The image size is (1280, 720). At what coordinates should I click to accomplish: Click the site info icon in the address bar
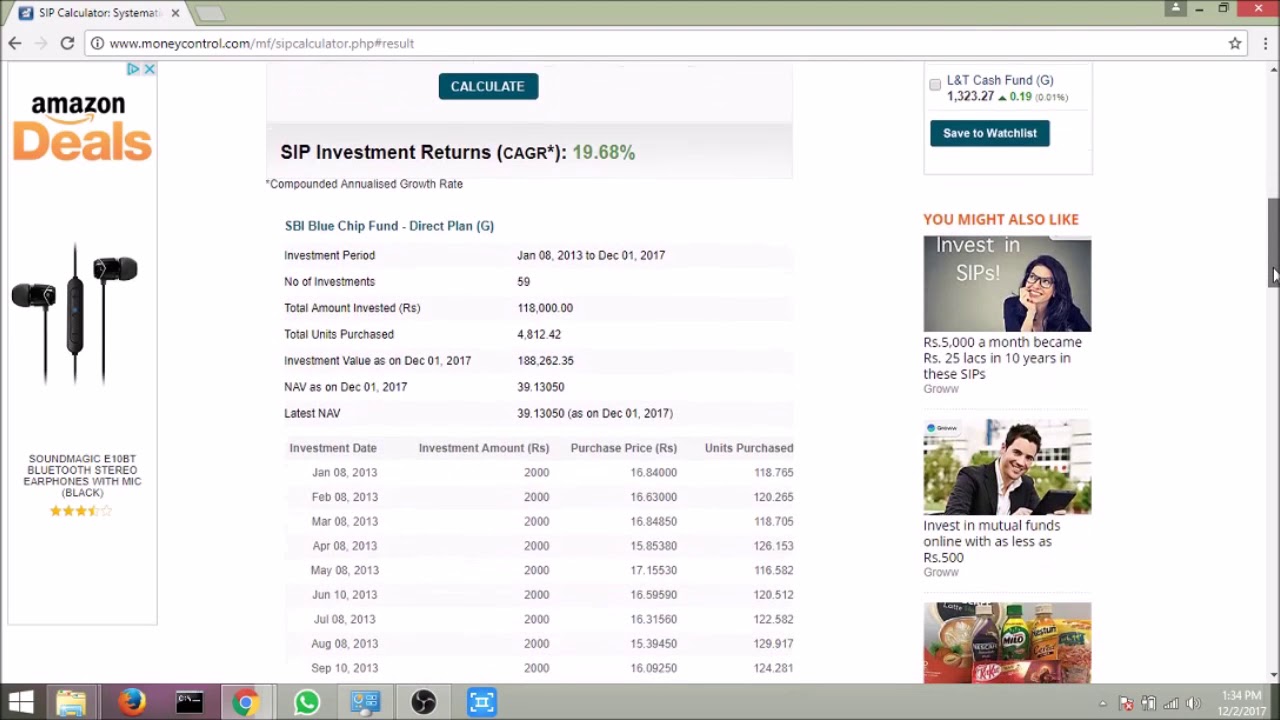click(x=96, y=43)
